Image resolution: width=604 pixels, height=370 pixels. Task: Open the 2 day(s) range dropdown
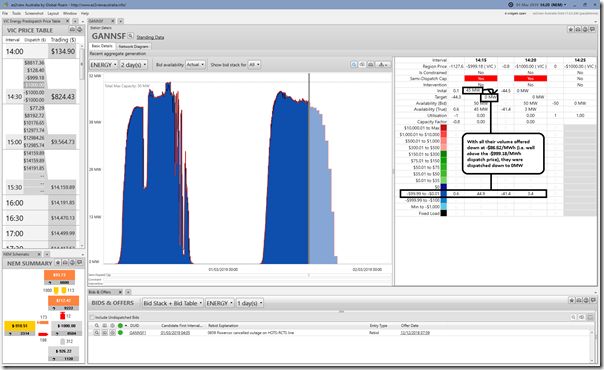[133, 65]
